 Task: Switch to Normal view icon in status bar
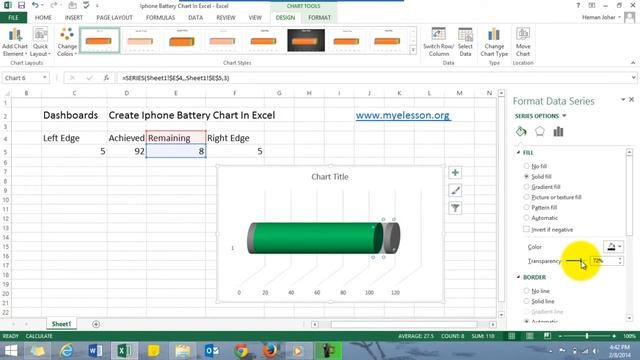pyautogui.click(x=511, y=336)
